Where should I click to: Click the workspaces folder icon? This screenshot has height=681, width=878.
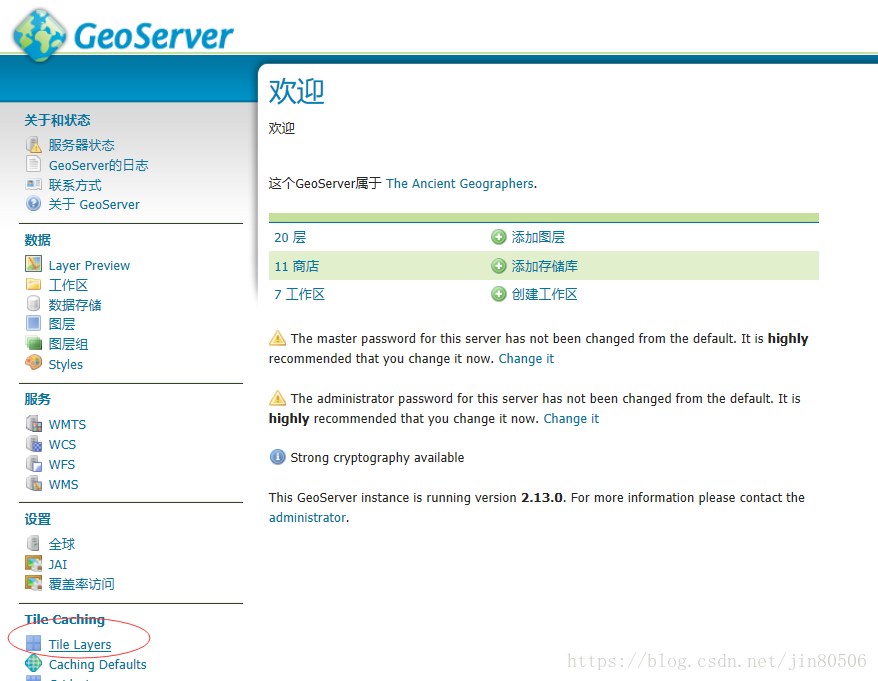34,284
